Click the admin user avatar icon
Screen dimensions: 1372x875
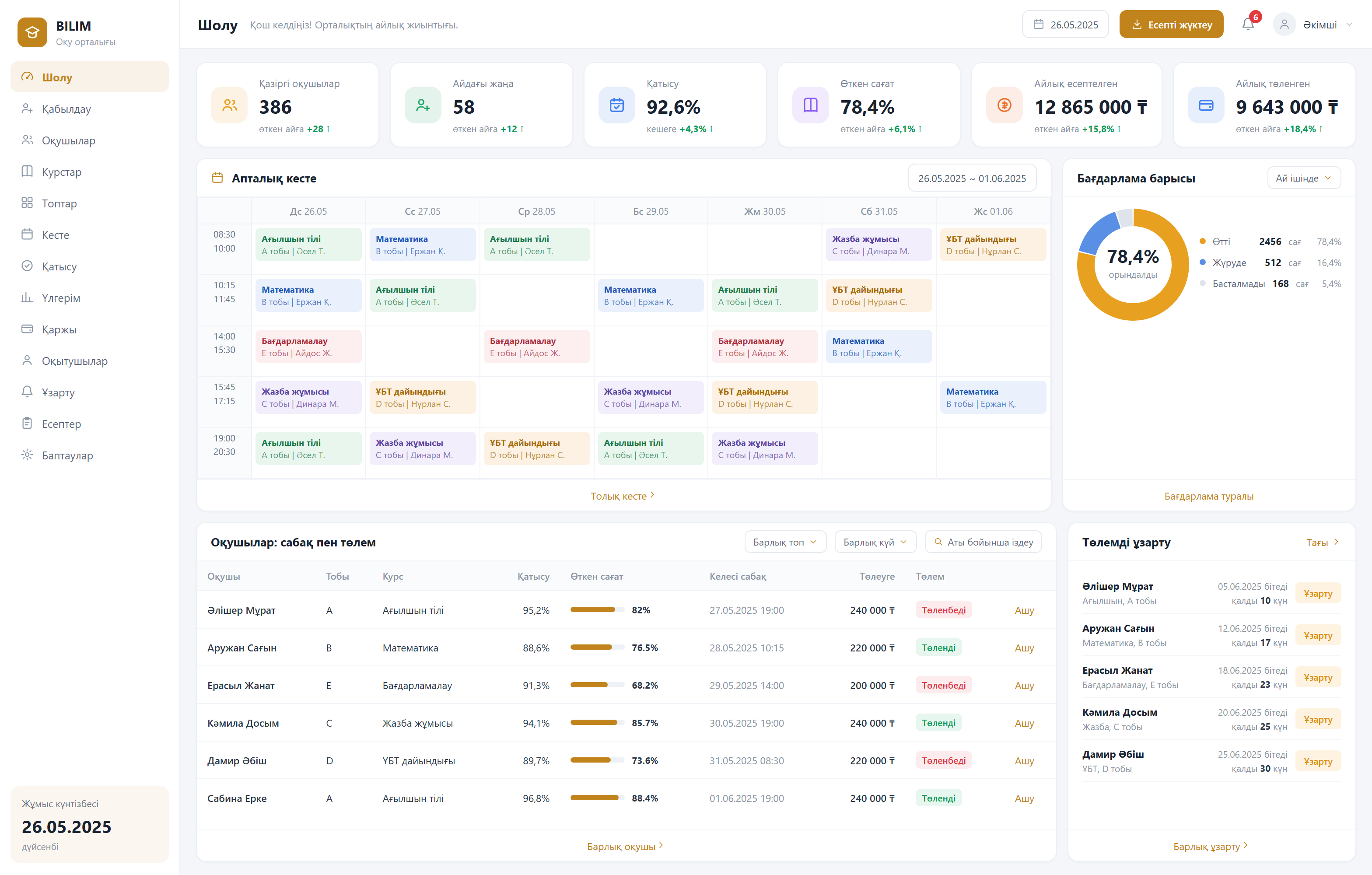click(1284, 24)
